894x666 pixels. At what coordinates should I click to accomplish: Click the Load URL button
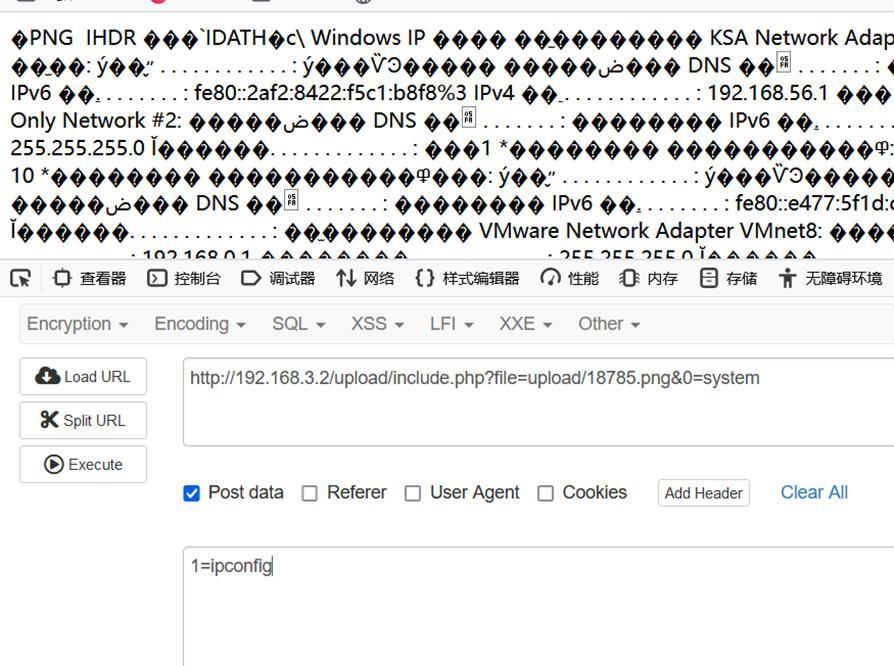pyautogui.click(x=83, y=376)
